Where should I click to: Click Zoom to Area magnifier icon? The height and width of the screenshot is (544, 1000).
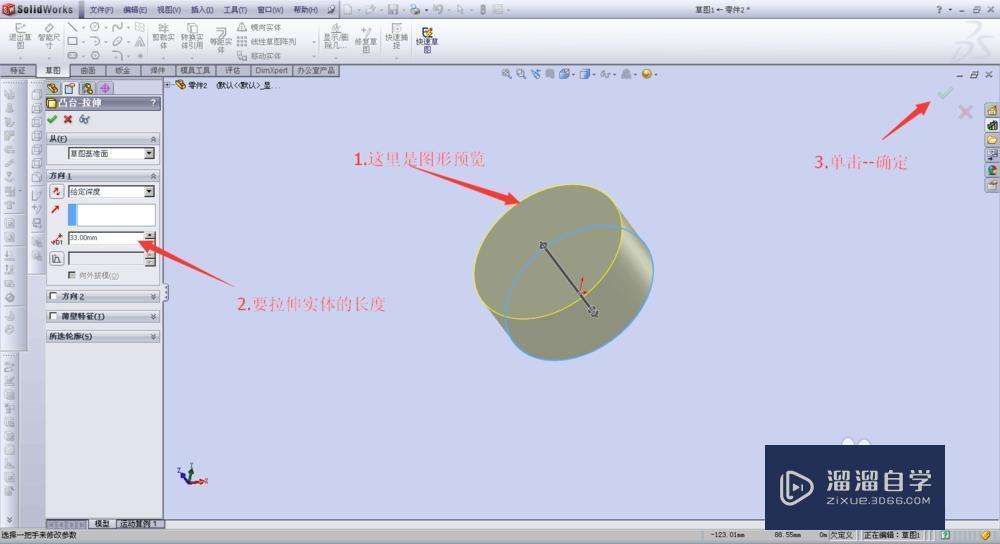(521, 74)
